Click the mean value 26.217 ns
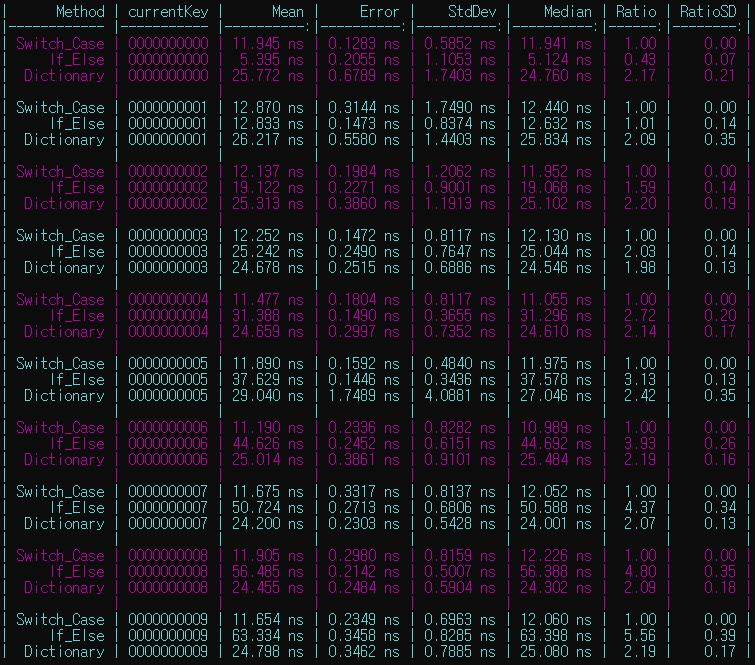The height and width of the screenshot is (665, 755). (268, 140)
